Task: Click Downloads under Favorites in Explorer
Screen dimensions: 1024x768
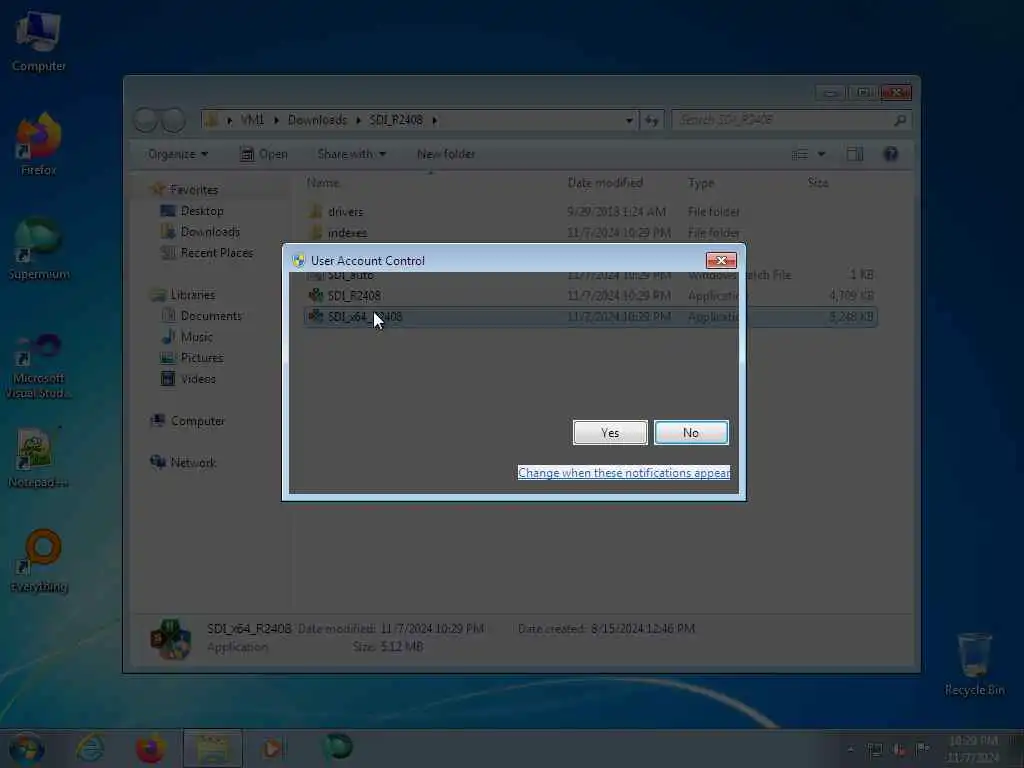Action: pyautogui.click(x=210, y=232)
